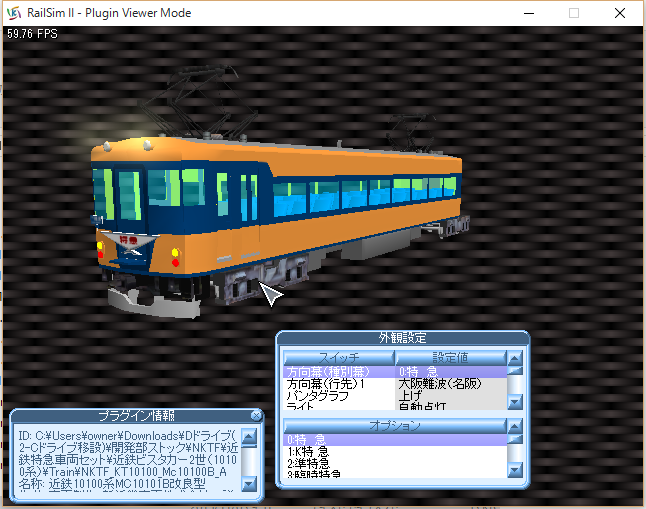The width and height of the screenshot is (646, 509).
Task: Click the up arrow in the plugin info scrollbar
Action: [249, 436]
